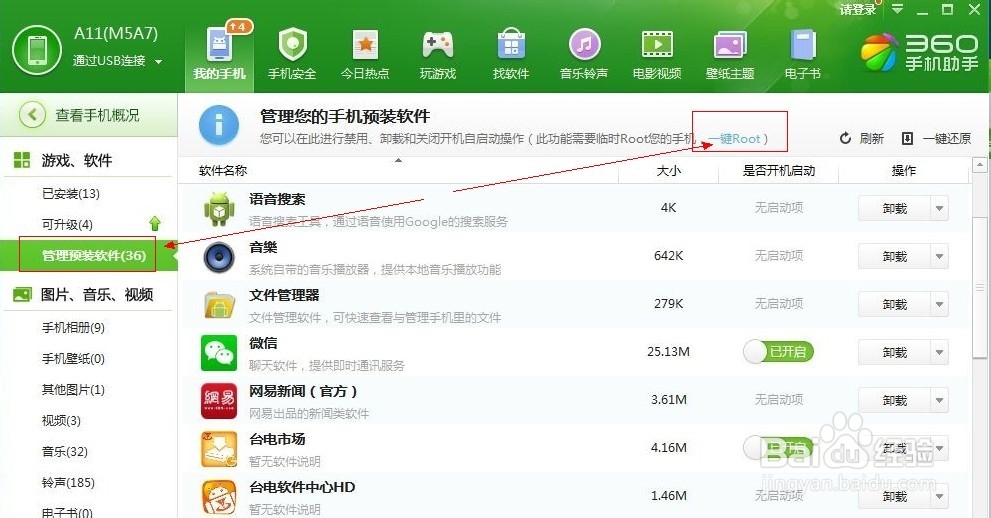
Task: Open 电影视频 film icon
Action: (x=657, y=45)
